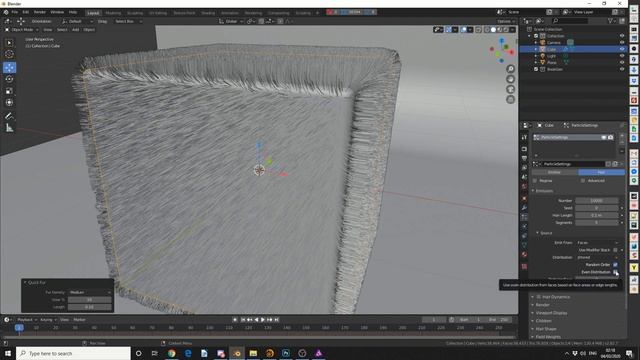Screen dimensions: 640x360
Task: Toggle visibility eye of Collection row
Action: tap(622, 36)
